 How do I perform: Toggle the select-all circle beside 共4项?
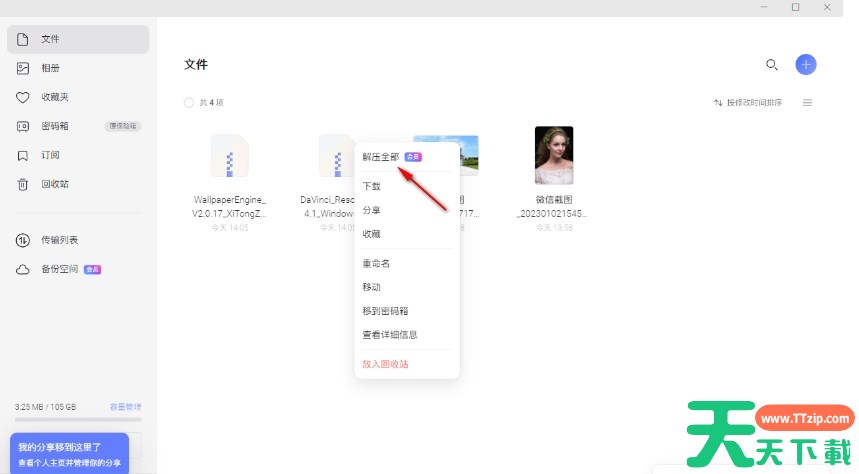tap(189, 102)
